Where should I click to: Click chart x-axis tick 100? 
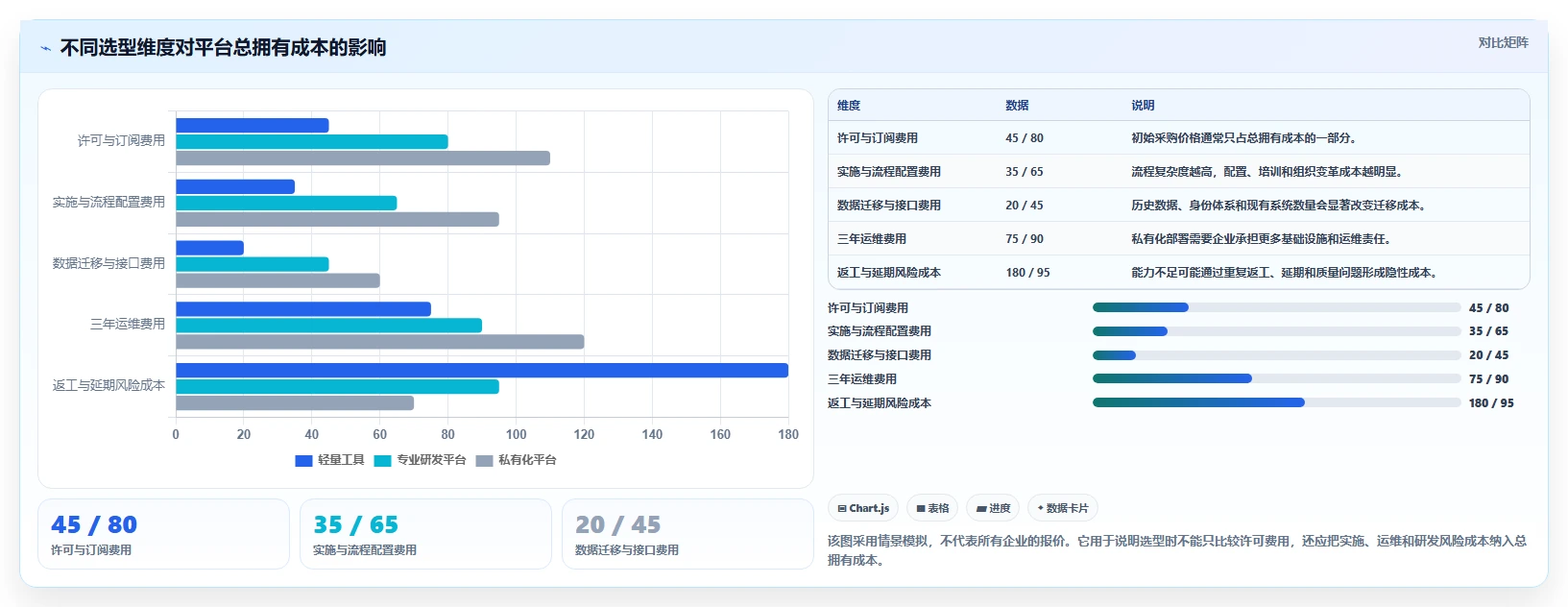click(x=516, y=434)
